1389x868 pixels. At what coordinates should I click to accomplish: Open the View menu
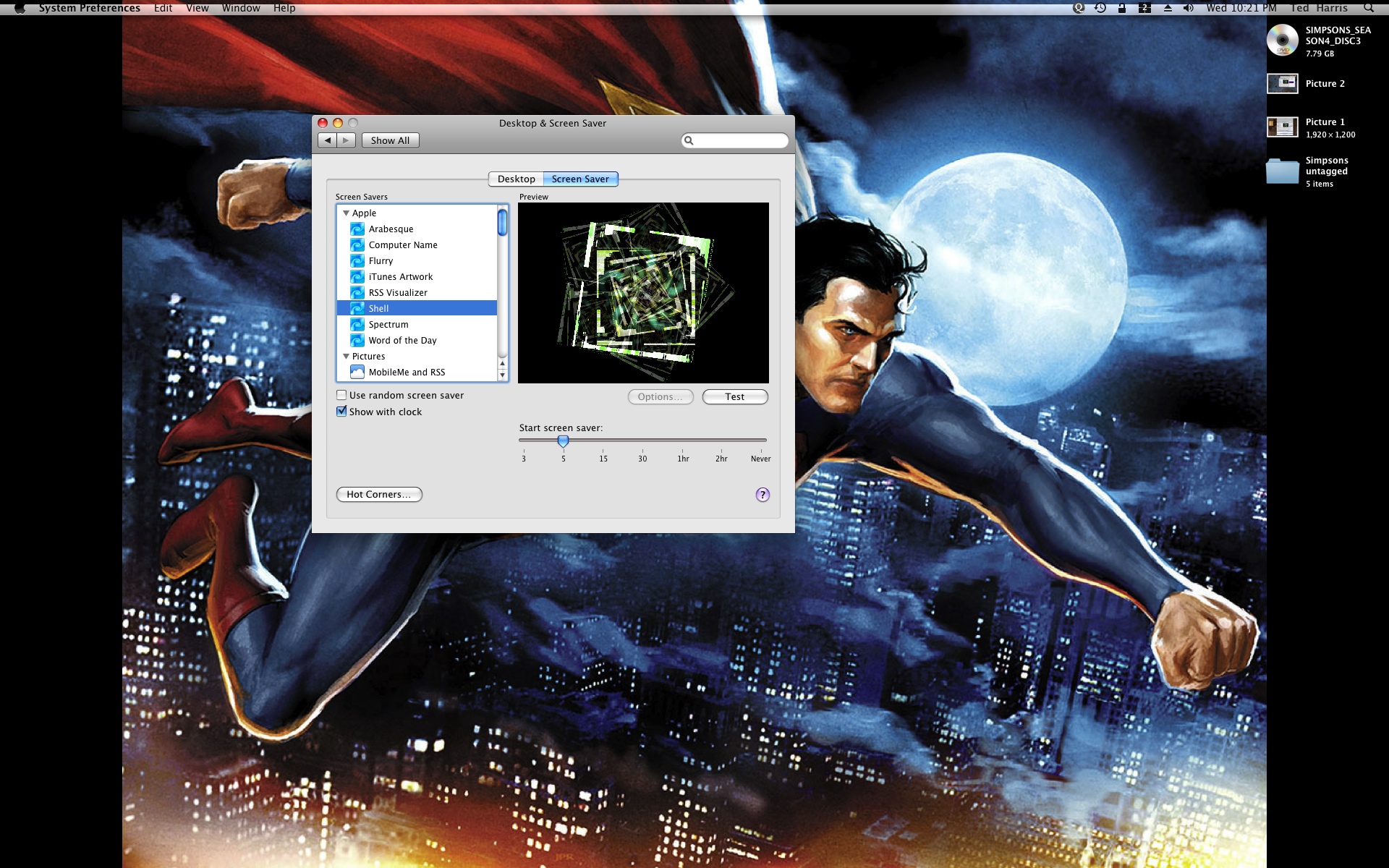197,8
